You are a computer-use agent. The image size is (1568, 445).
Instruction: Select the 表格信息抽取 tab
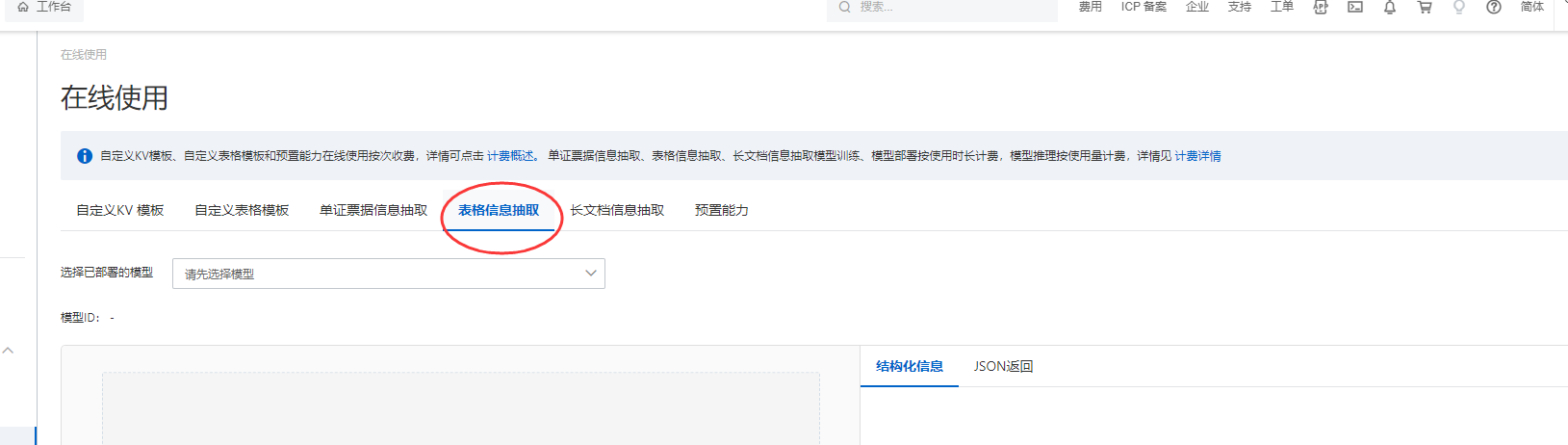499,210
